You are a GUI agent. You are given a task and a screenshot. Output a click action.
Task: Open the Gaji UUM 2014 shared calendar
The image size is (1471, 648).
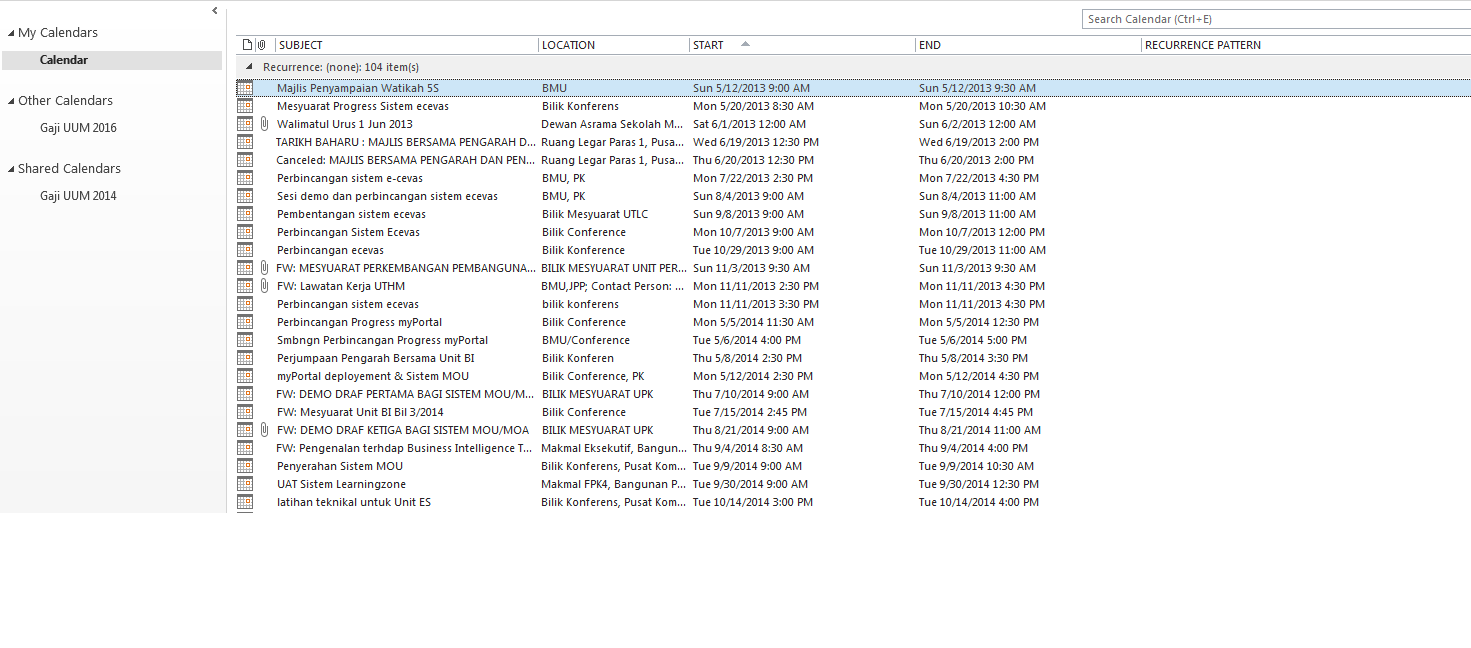point(78,196)
